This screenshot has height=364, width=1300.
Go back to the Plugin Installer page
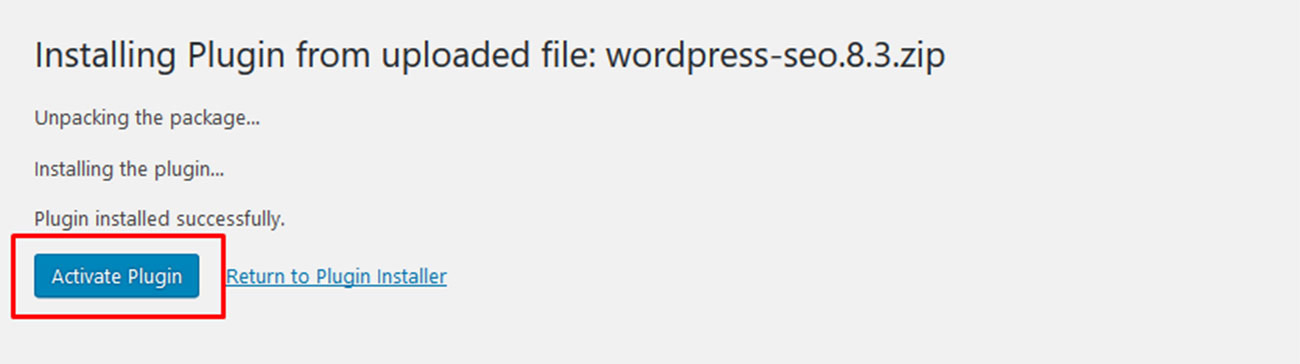(x=337, y=276)
